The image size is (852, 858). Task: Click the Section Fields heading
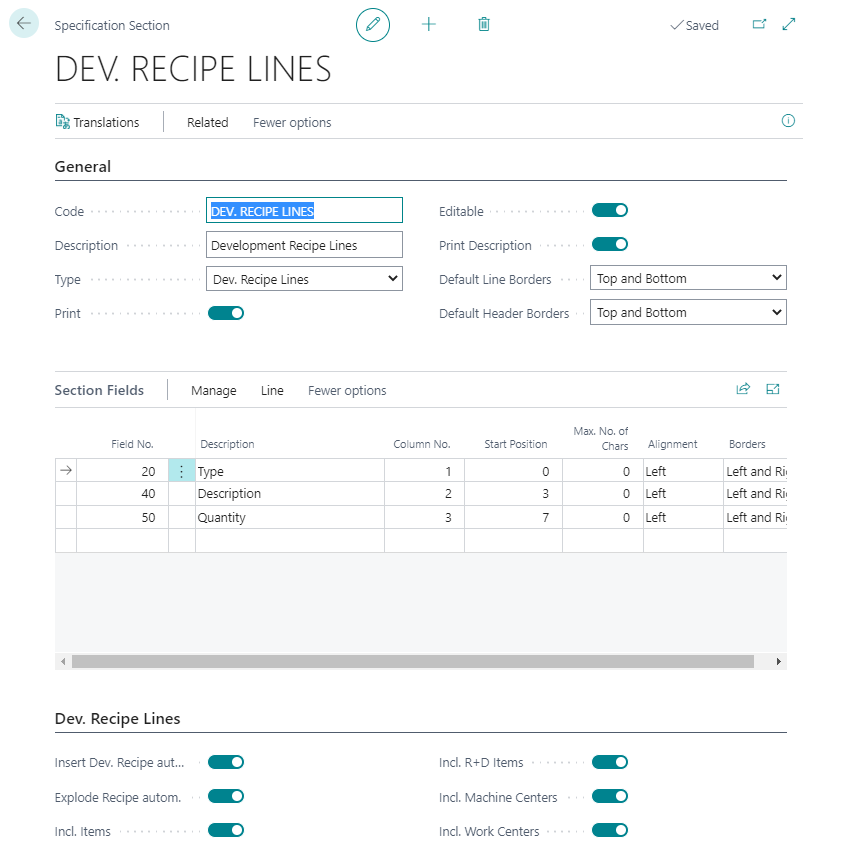(99, 390)
